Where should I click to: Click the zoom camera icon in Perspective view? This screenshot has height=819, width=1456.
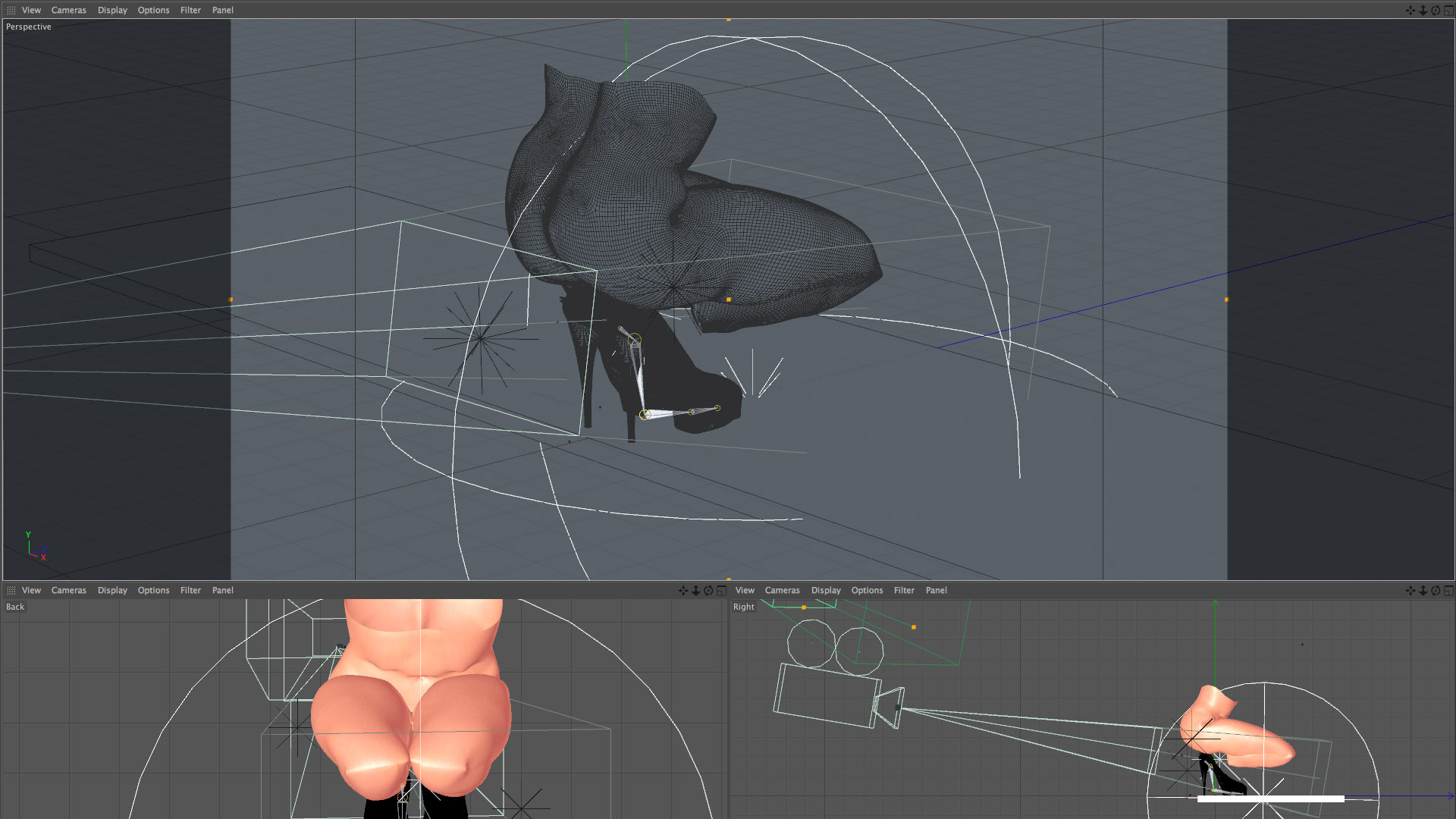pyautogui.click(x=1423, y=10)
